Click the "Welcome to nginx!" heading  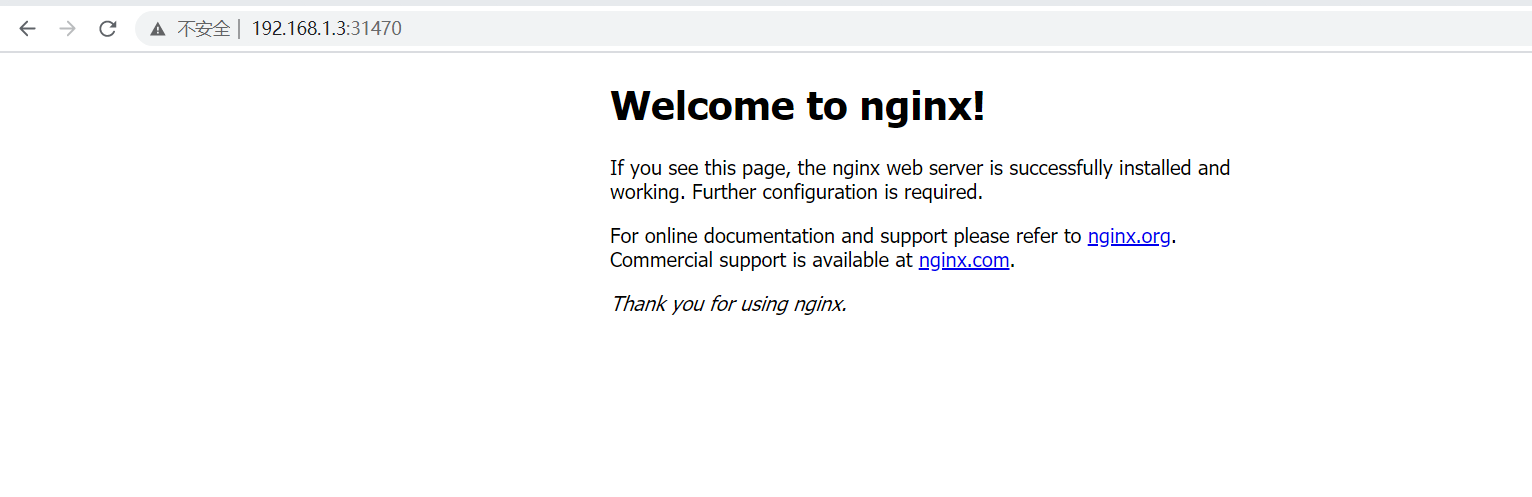coord(798,105)
